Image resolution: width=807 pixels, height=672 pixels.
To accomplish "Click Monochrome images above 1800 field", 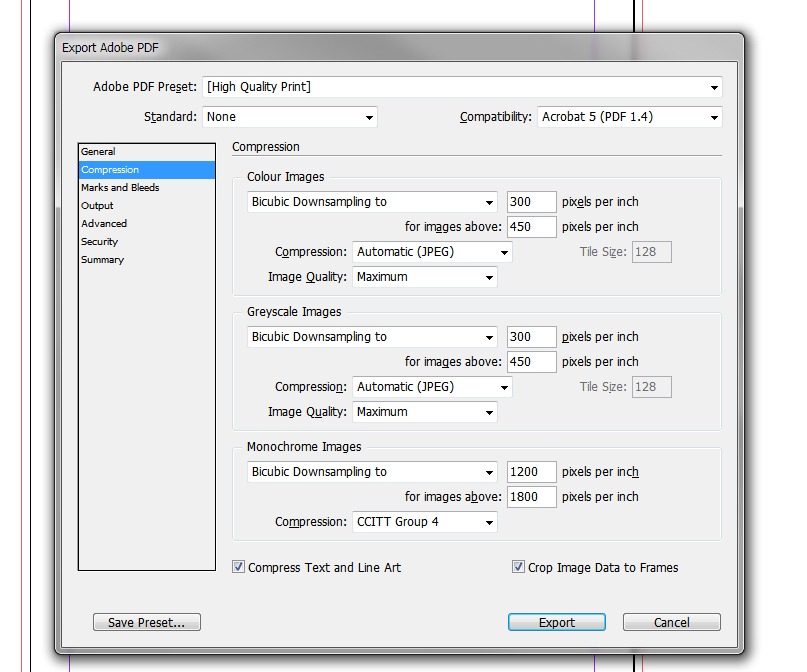I will pyautogui.click(x=532, y=497).
